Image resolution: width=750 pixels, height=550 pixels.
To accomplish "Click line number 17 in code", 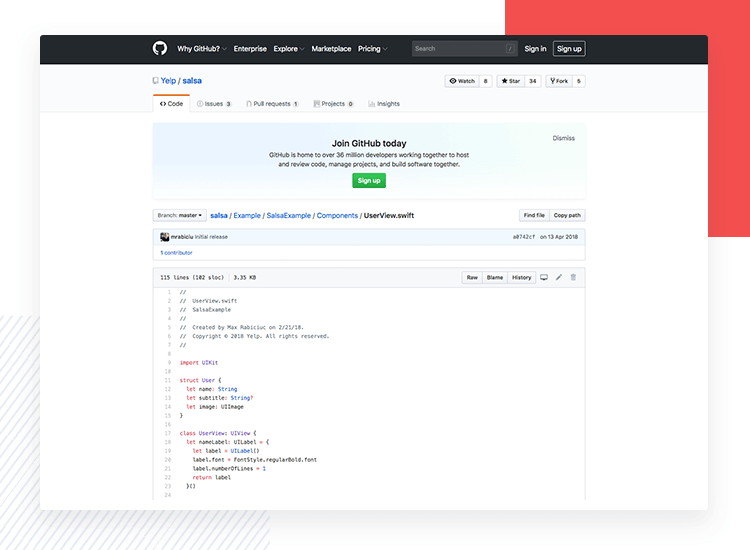I will coord(168,433).
